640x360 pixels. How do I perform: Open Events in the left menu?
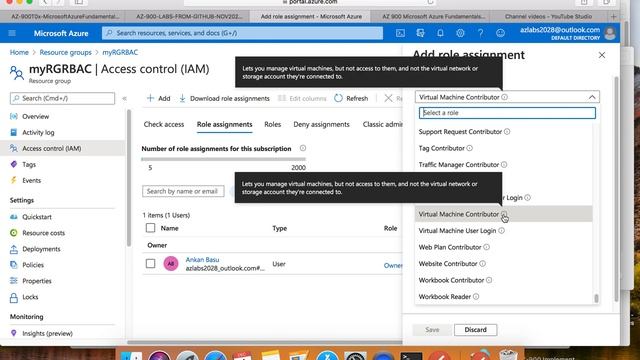[x=31, y=180]
